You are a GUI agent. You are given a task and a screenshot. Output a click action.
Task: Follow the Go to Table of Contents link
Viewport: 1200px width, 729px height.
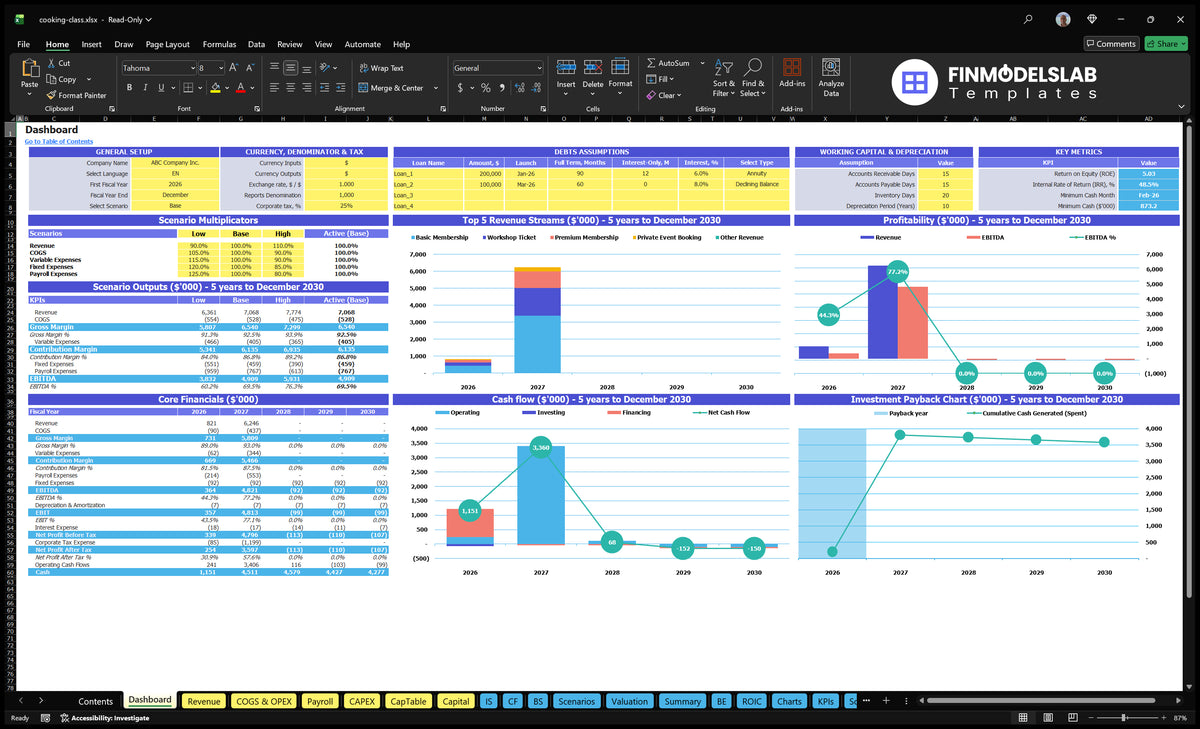click(59, 142)
